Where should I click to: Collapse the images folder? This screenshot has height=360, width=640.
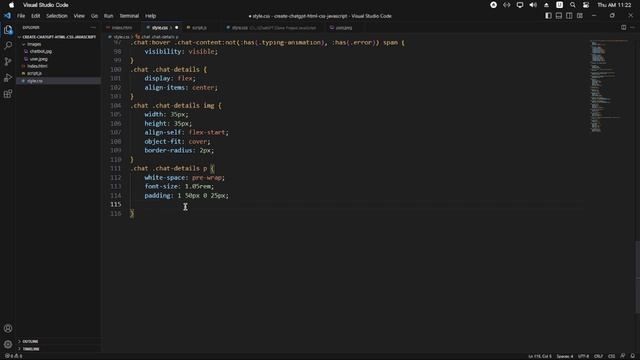(x=34, y=44)
